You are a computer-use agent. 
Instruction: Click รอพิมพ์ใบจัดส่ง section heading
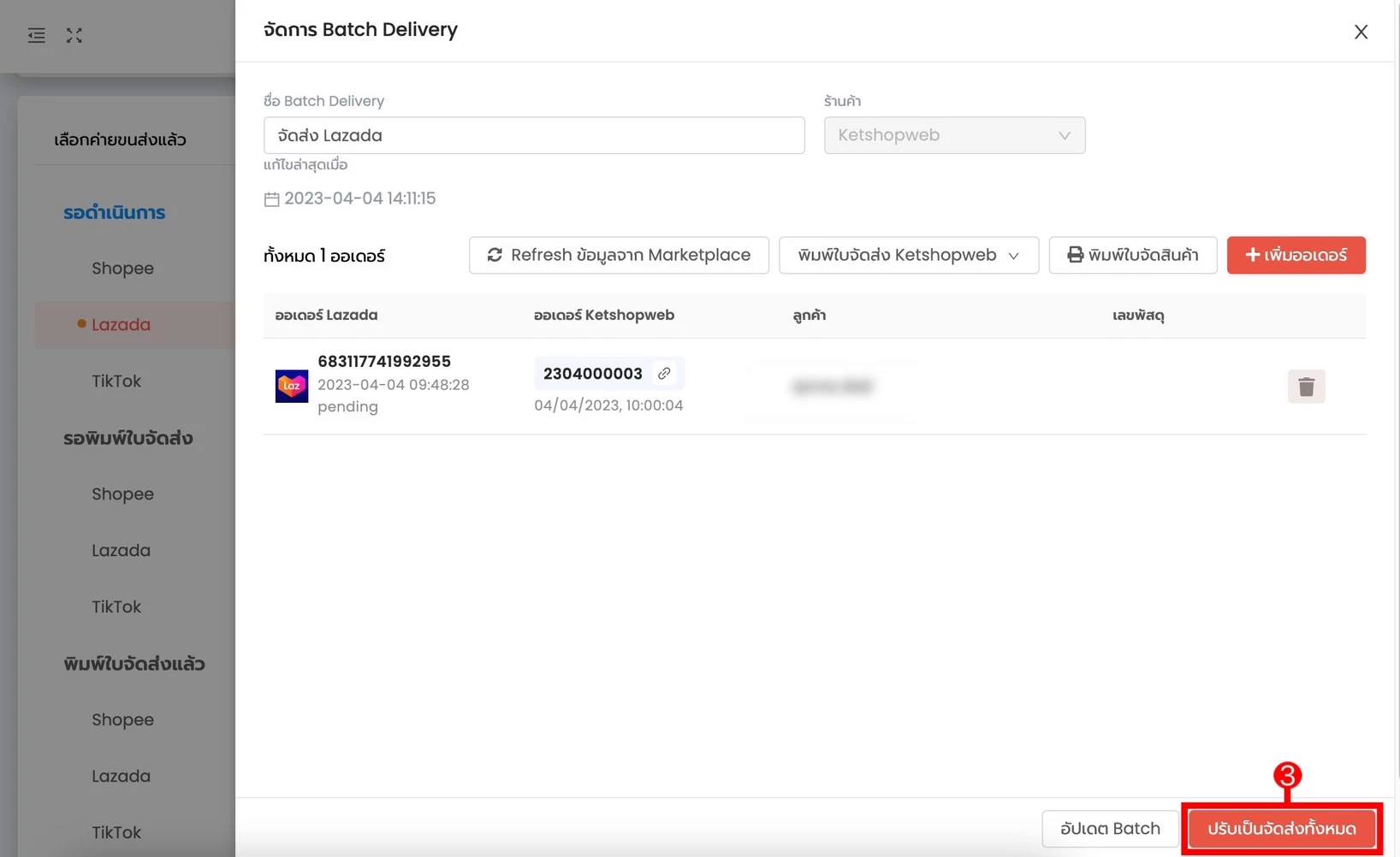click(x=128, y=438)
